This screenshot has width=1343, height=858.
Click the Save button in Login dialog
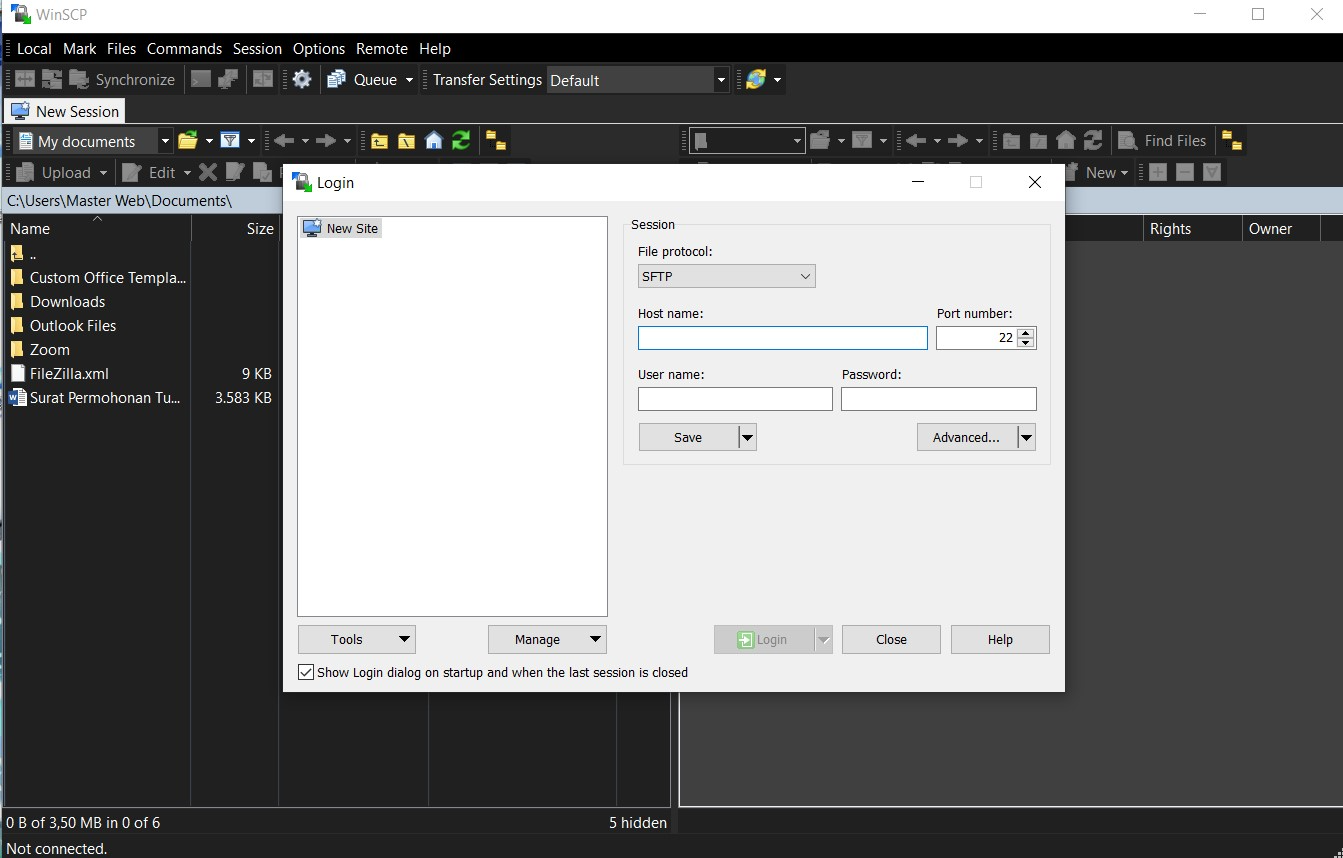(688, 437)
